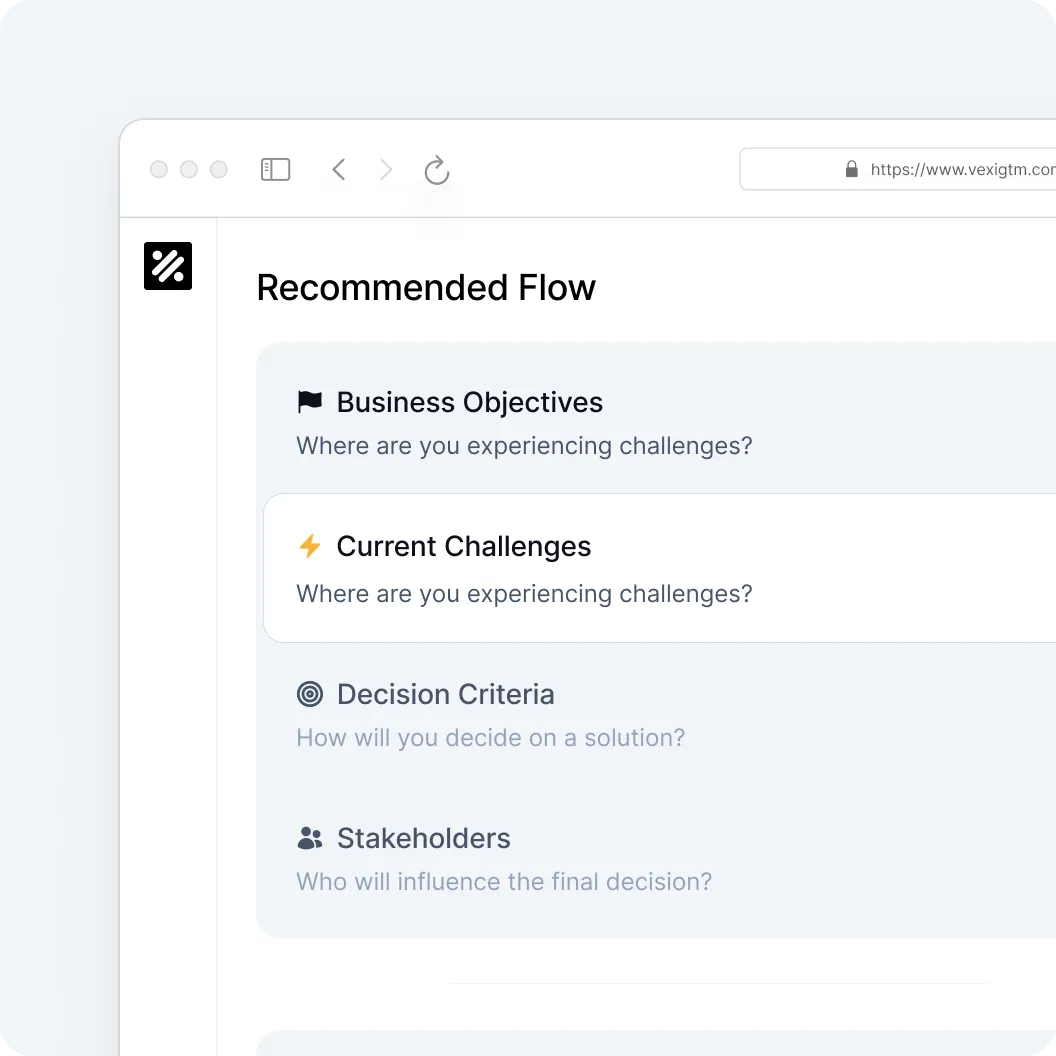Select the Business Objectives step title
1056x1056 pixels.
469,402
